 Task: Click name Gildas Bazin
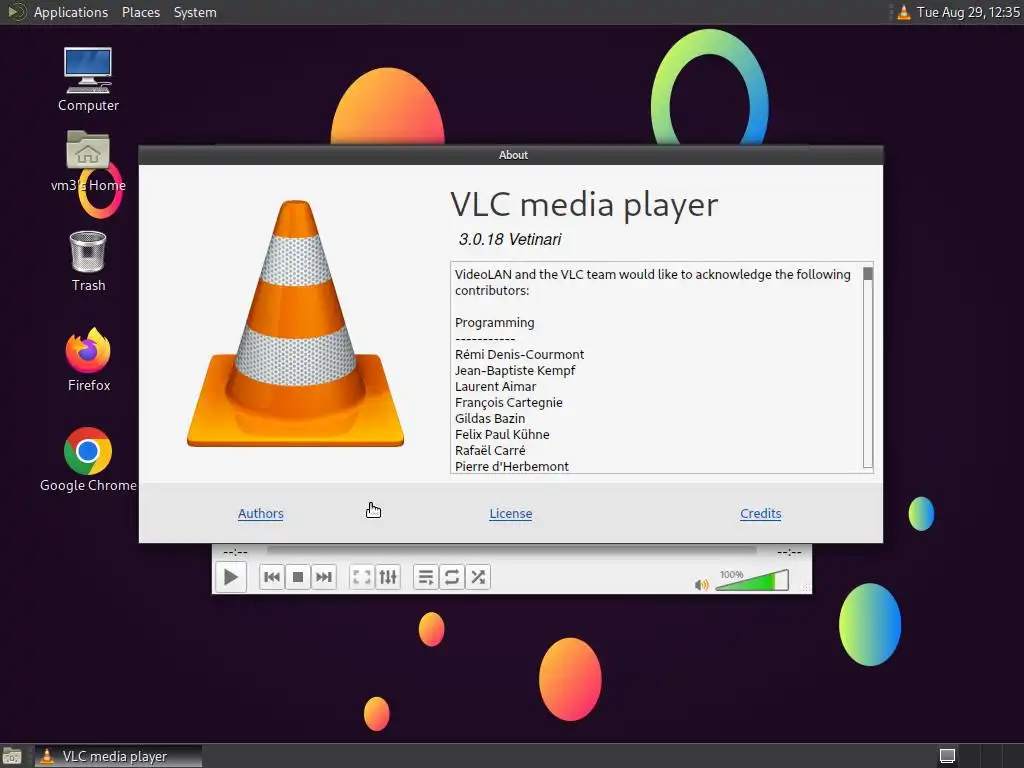[490, 419]
